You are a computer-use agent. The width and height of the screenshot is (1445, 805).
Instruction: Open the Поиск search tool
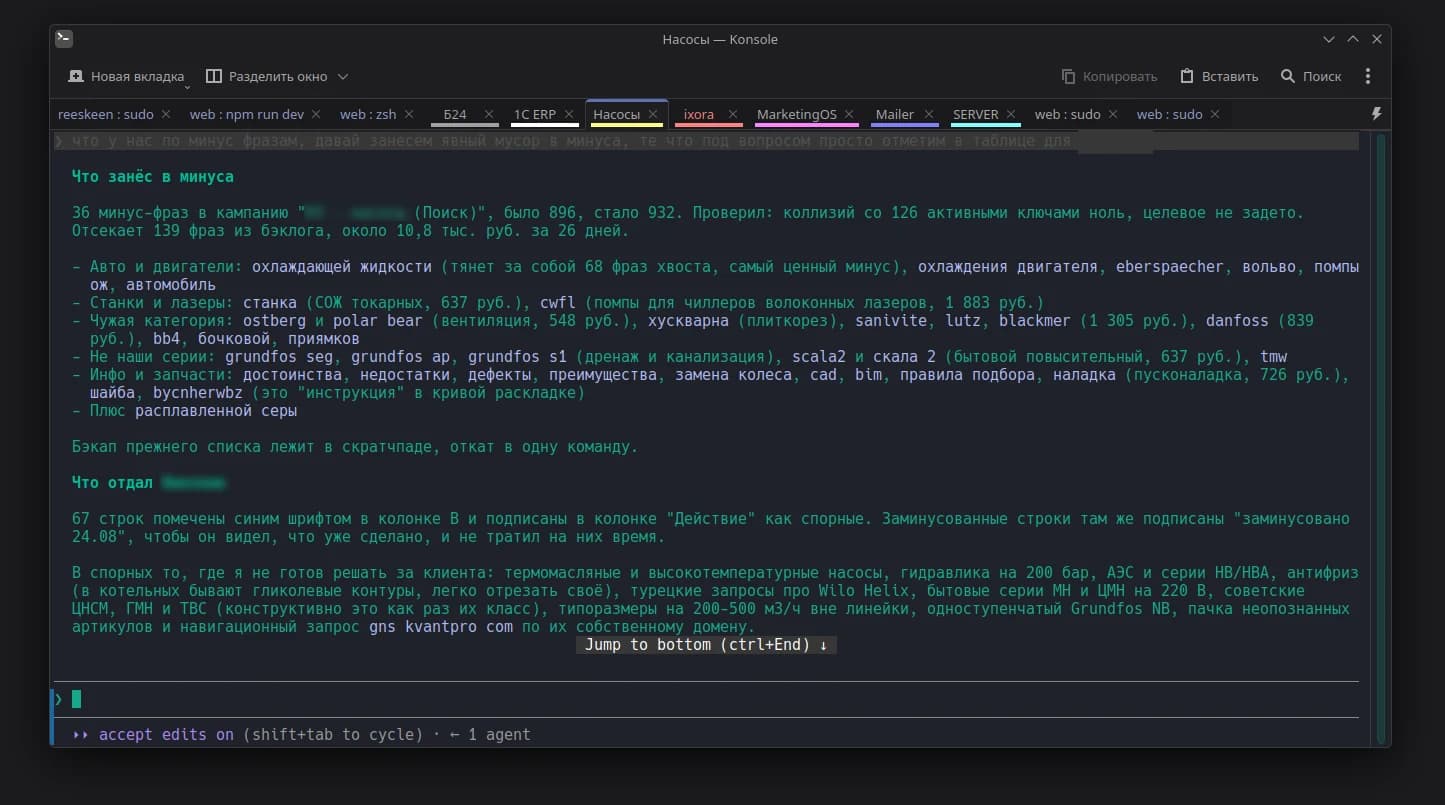click(1311, 76)
